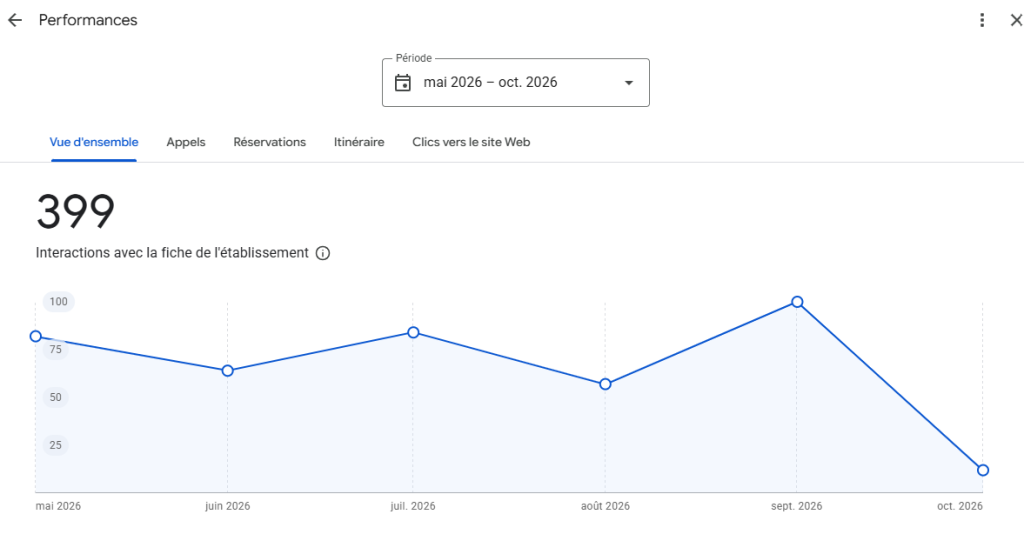
Task: Select the juil. 2026 data point on chart
Action: tap(413, 333)
